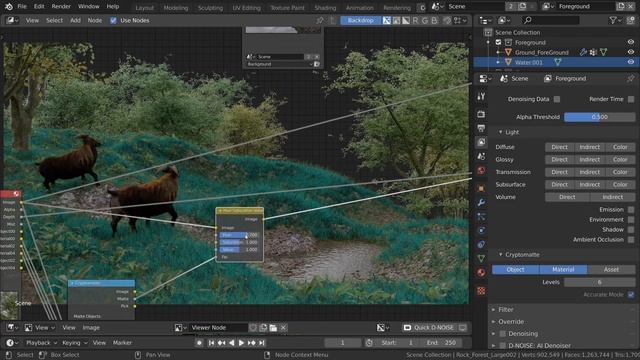This screenshot has height=360, width=640.
Task: Switch to the Rendering workspace tab
Action: click(x=397, y=8)
